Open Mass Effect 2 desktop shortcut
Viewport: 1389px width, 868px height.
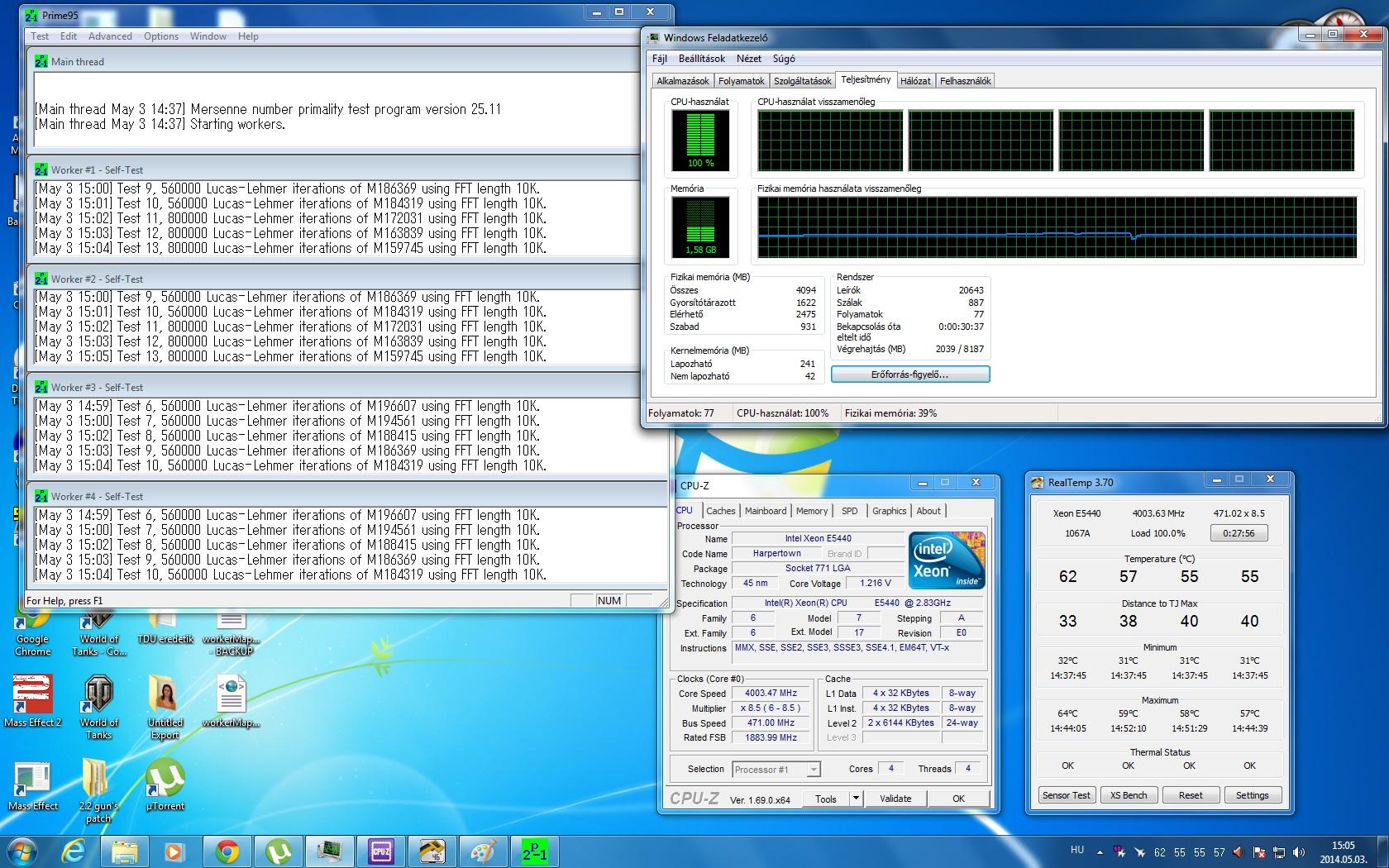click(x=33, y=701)
